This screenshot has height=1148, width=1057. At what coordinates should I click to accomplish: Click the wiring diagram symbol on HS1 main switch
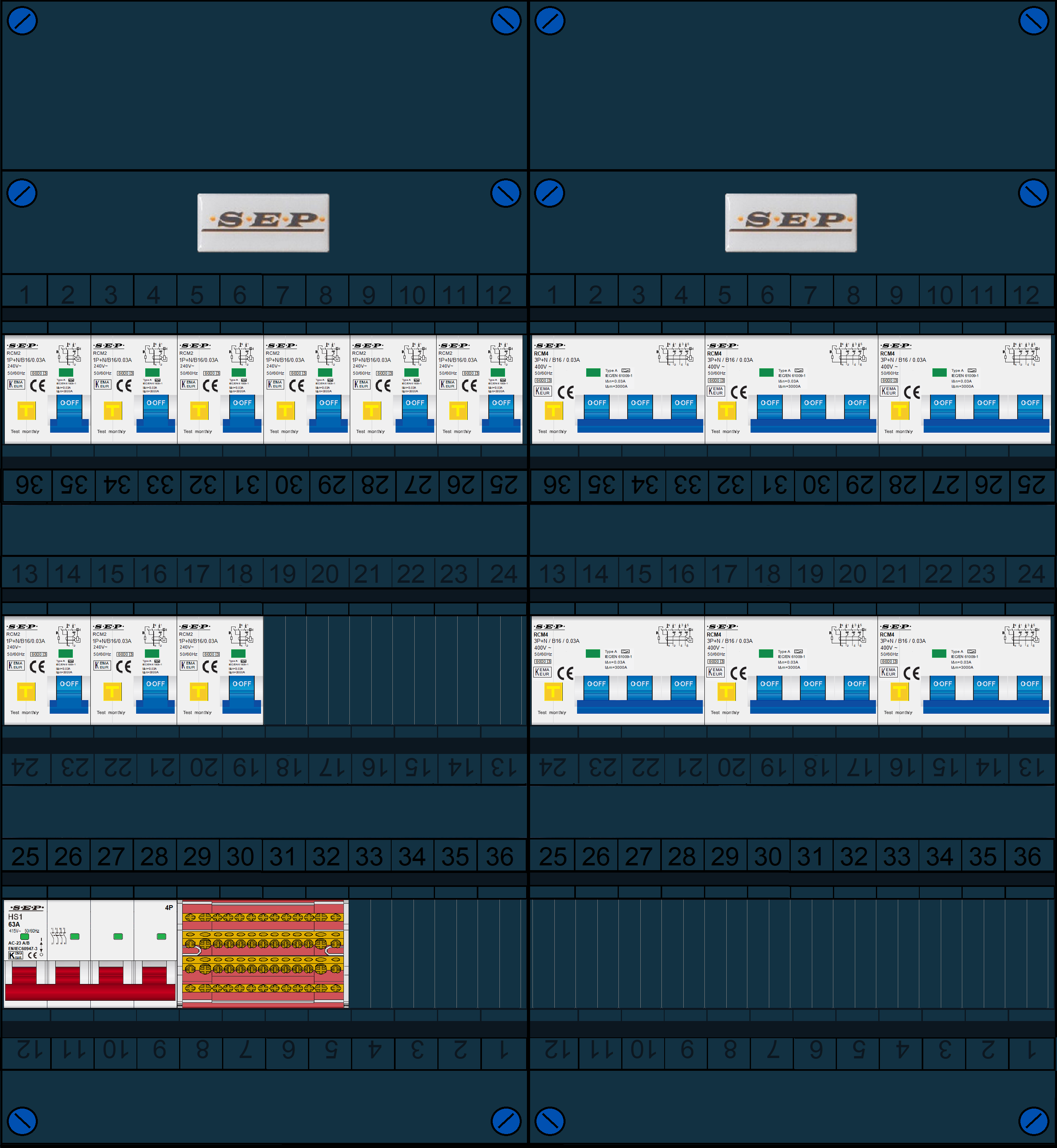(x=59, y=936)
